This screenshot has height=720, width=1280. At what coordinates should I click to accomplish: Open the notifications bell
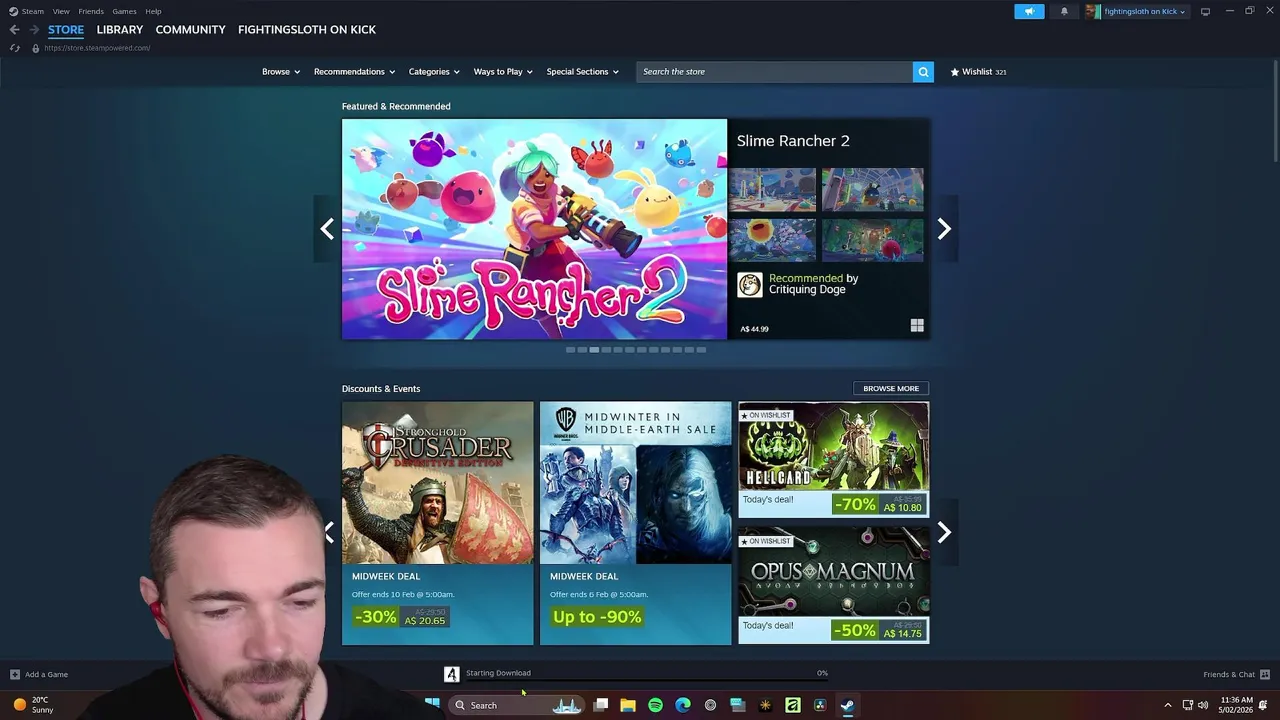click(1064, 11)
